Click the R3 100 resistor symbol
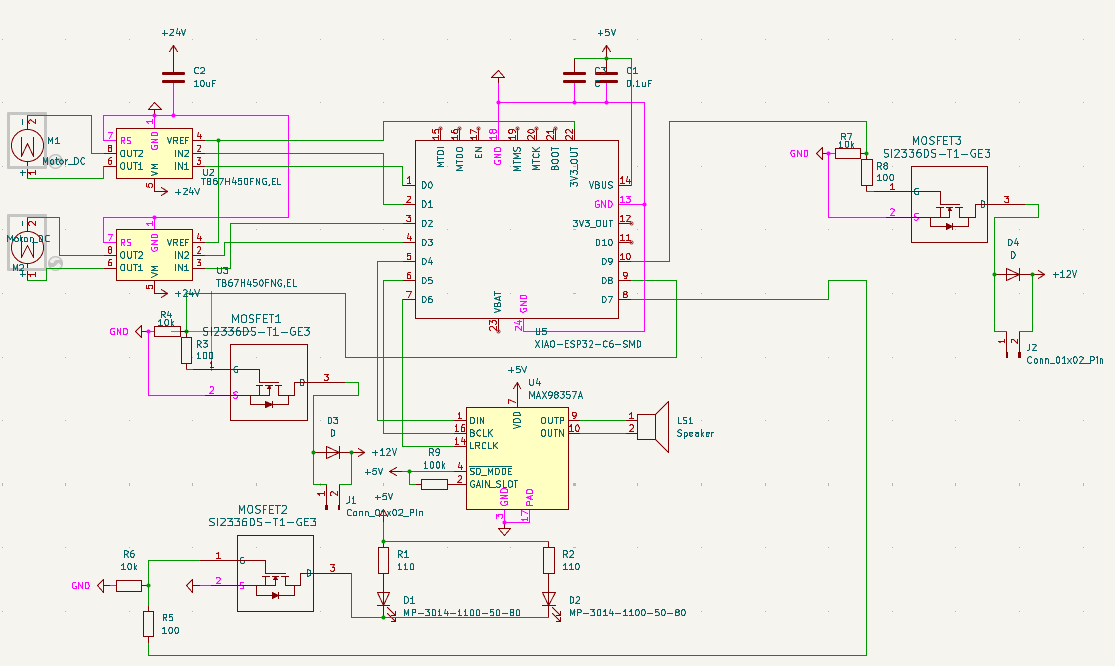The width and height of the screenshot is (1115, 666). click(x=186, y=350)
